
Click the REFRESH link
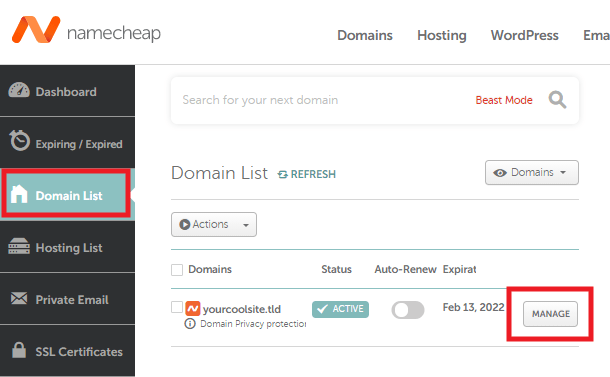click(x=306, y=174)
